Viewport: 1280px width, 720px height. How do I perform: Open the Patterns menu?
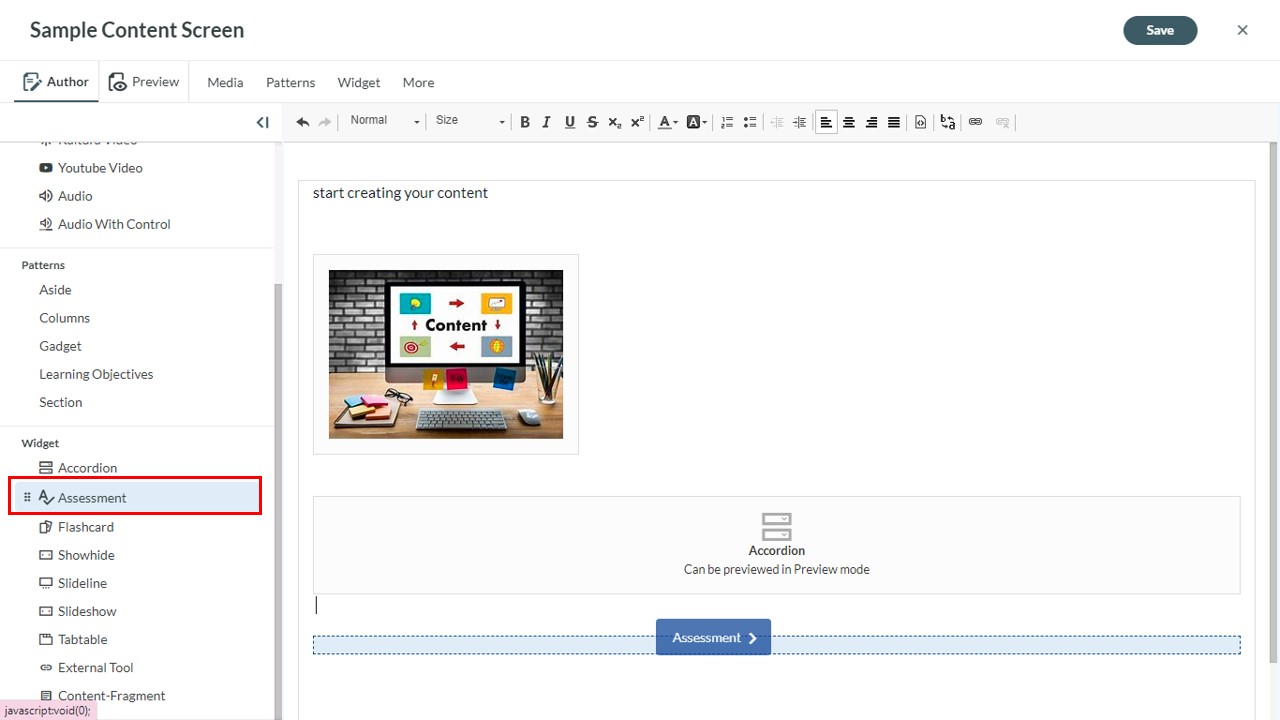pyautogui.click(x=290, y=83)
